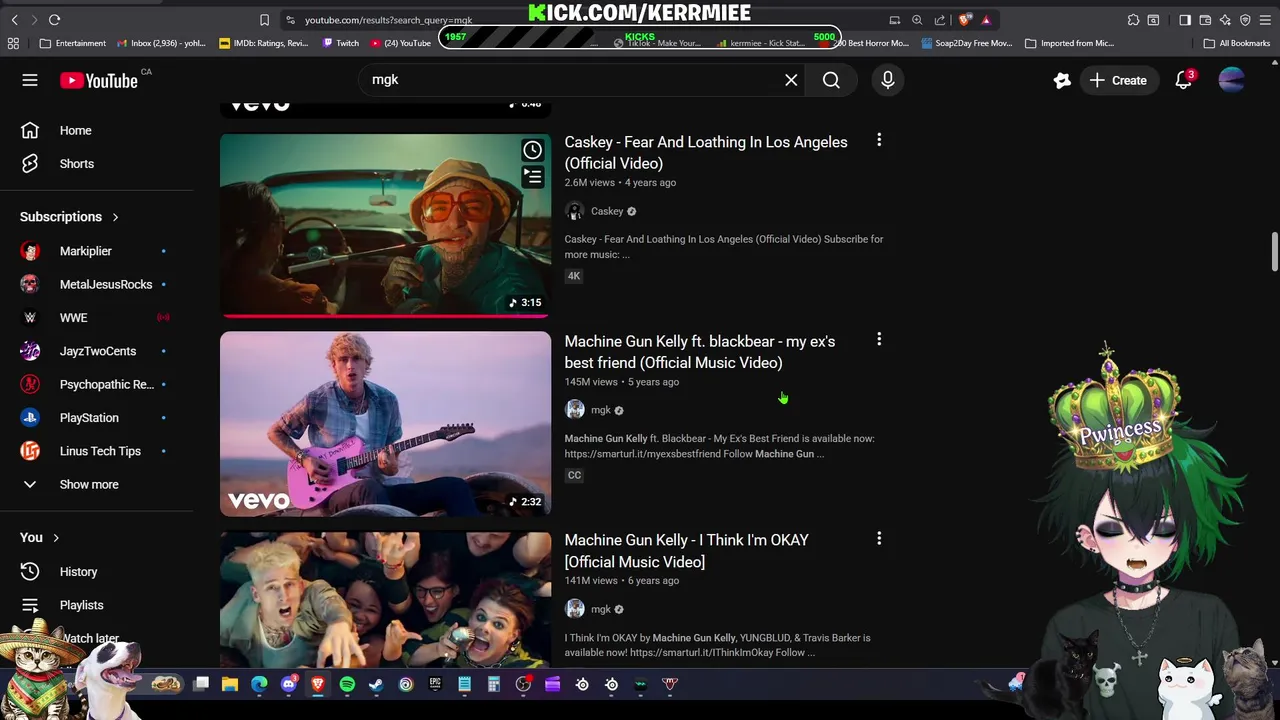
Task: Click the browser forward arrow
Action: 34,20
